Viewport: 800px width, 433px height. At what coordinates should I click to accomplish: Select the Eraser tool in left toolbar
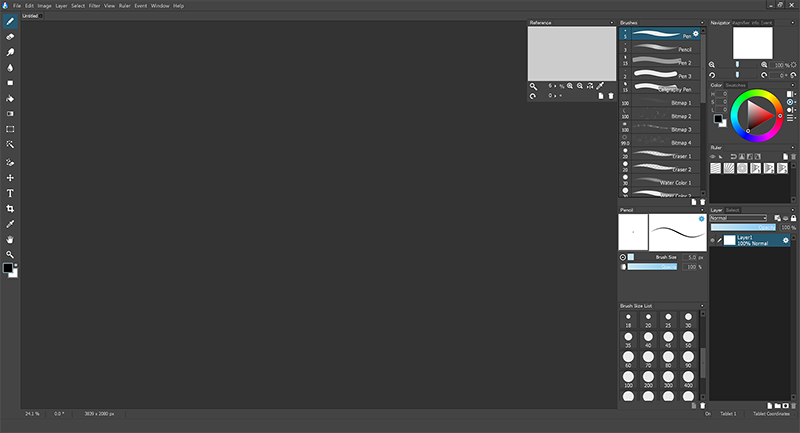point(10,37)
